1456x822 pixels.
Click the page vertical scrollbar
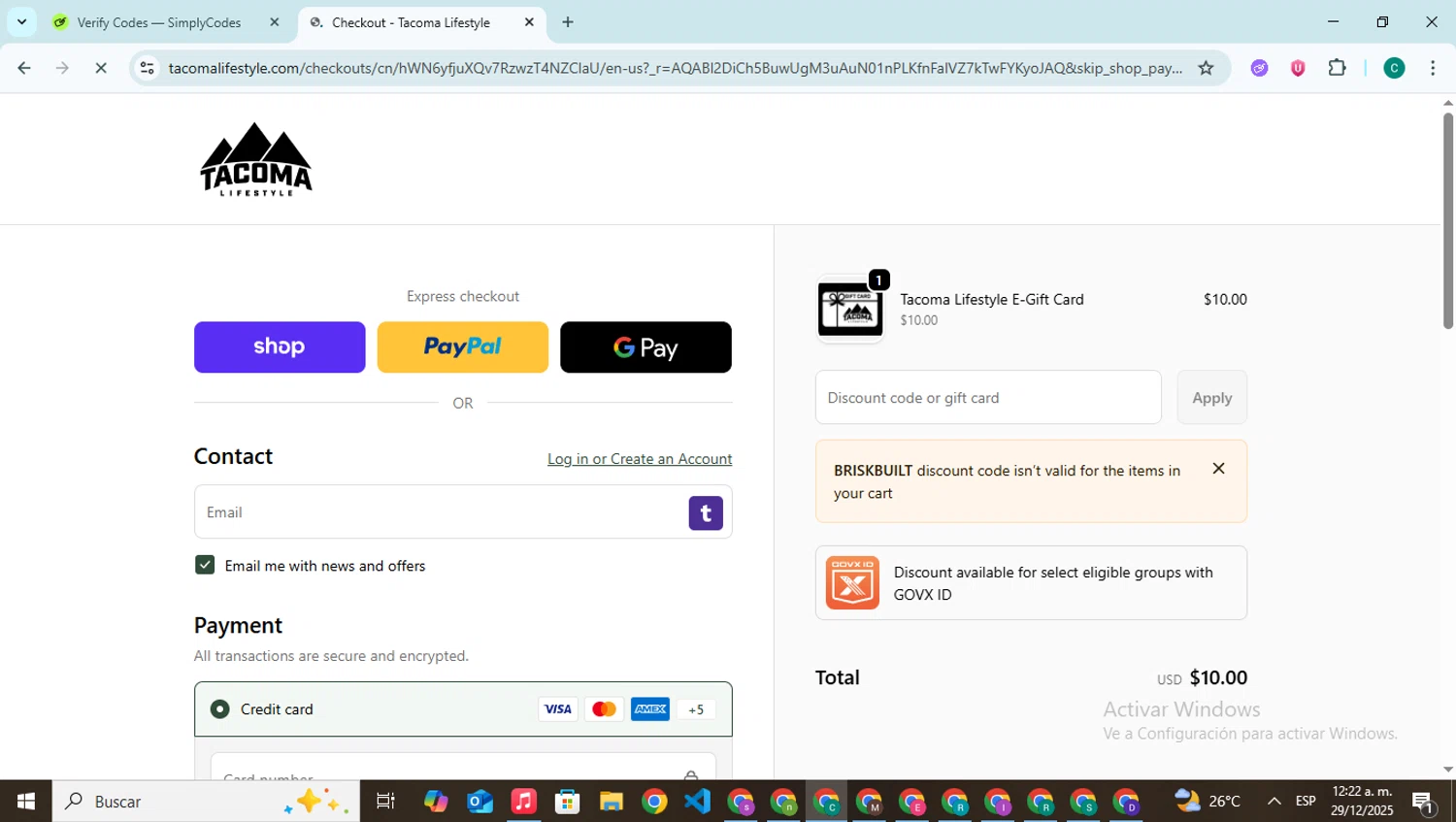click(x=1448, y=222)
